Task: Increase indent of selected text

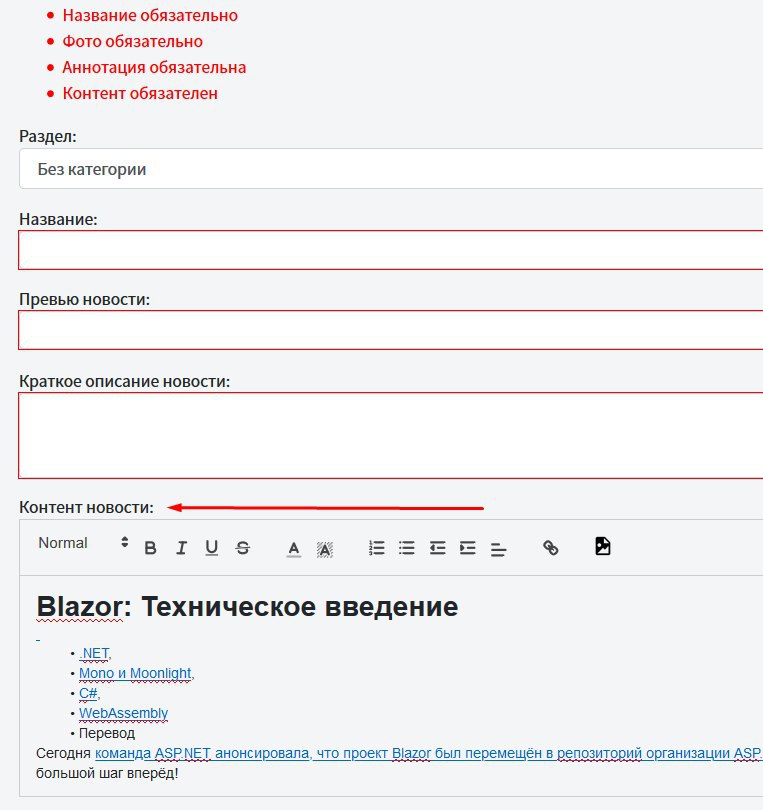Action: (468, 548)
